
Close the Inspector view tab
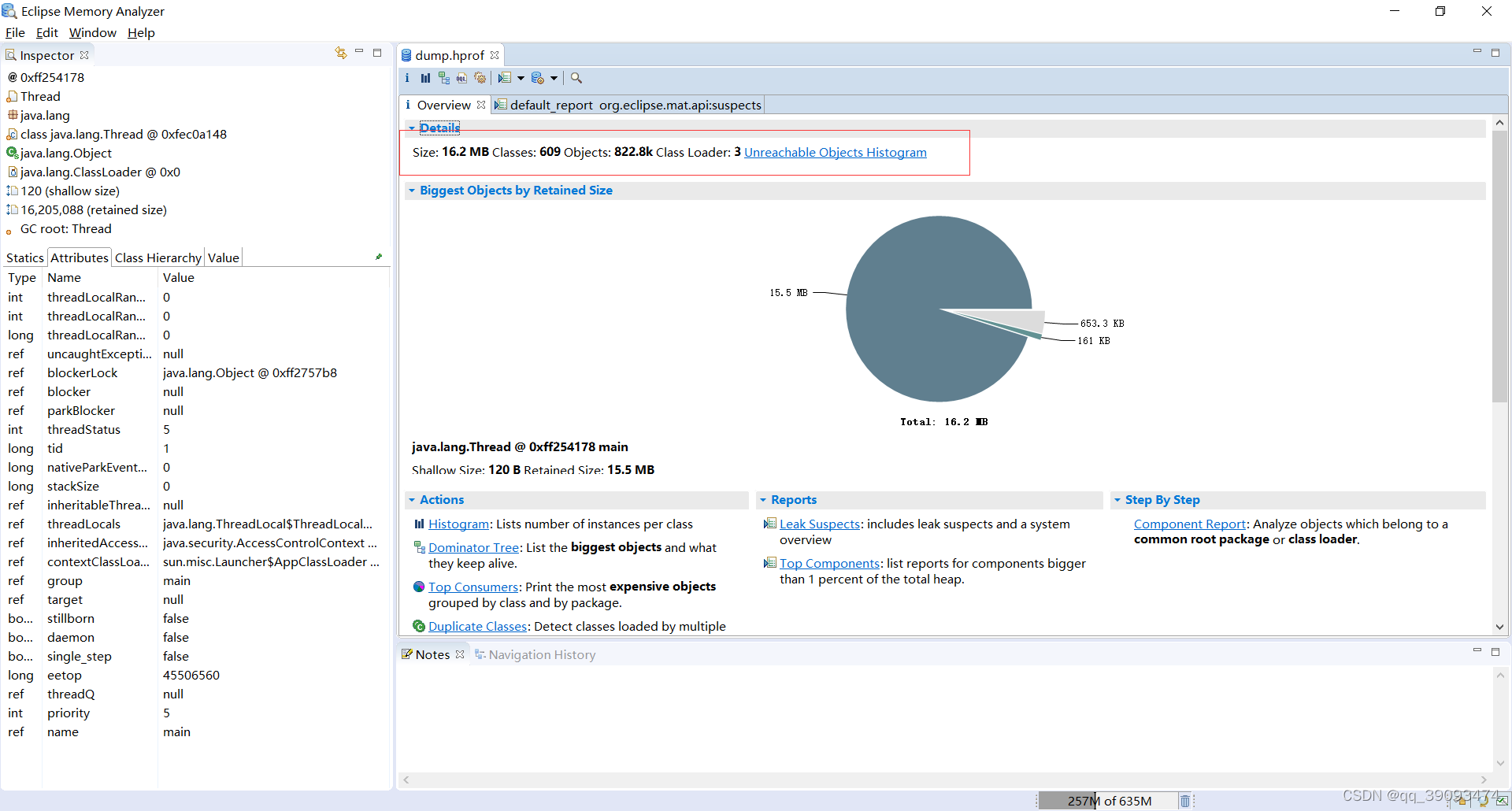(x=84, y=55)
